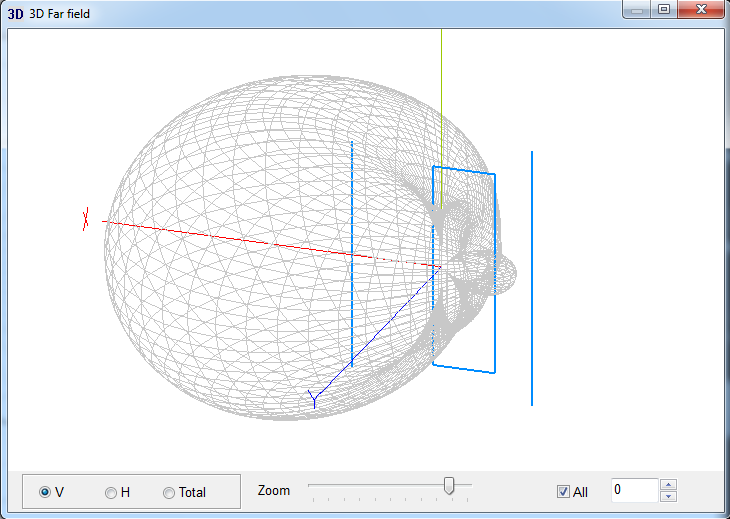Click the red X axis label

click(x=86, y=219)
